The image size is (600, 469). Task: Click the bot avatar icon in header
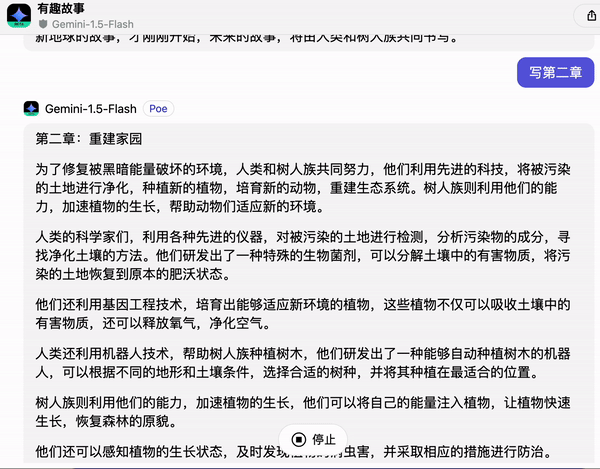click(x=19, y=16)
